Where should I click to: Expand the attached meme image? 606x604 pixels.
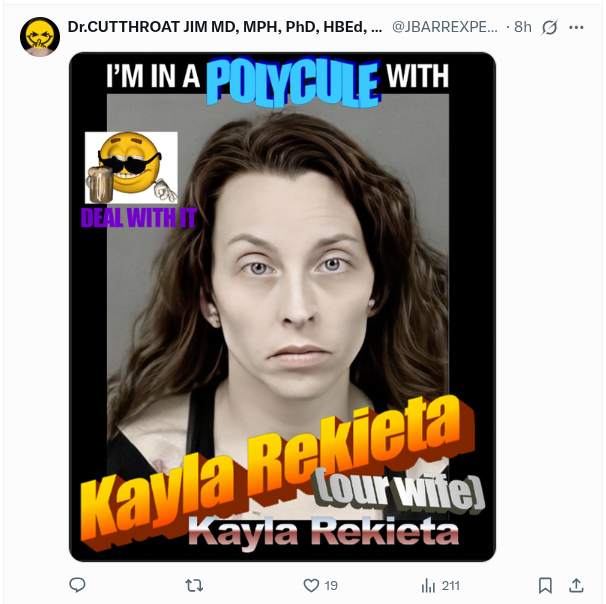tap(283, 307)
